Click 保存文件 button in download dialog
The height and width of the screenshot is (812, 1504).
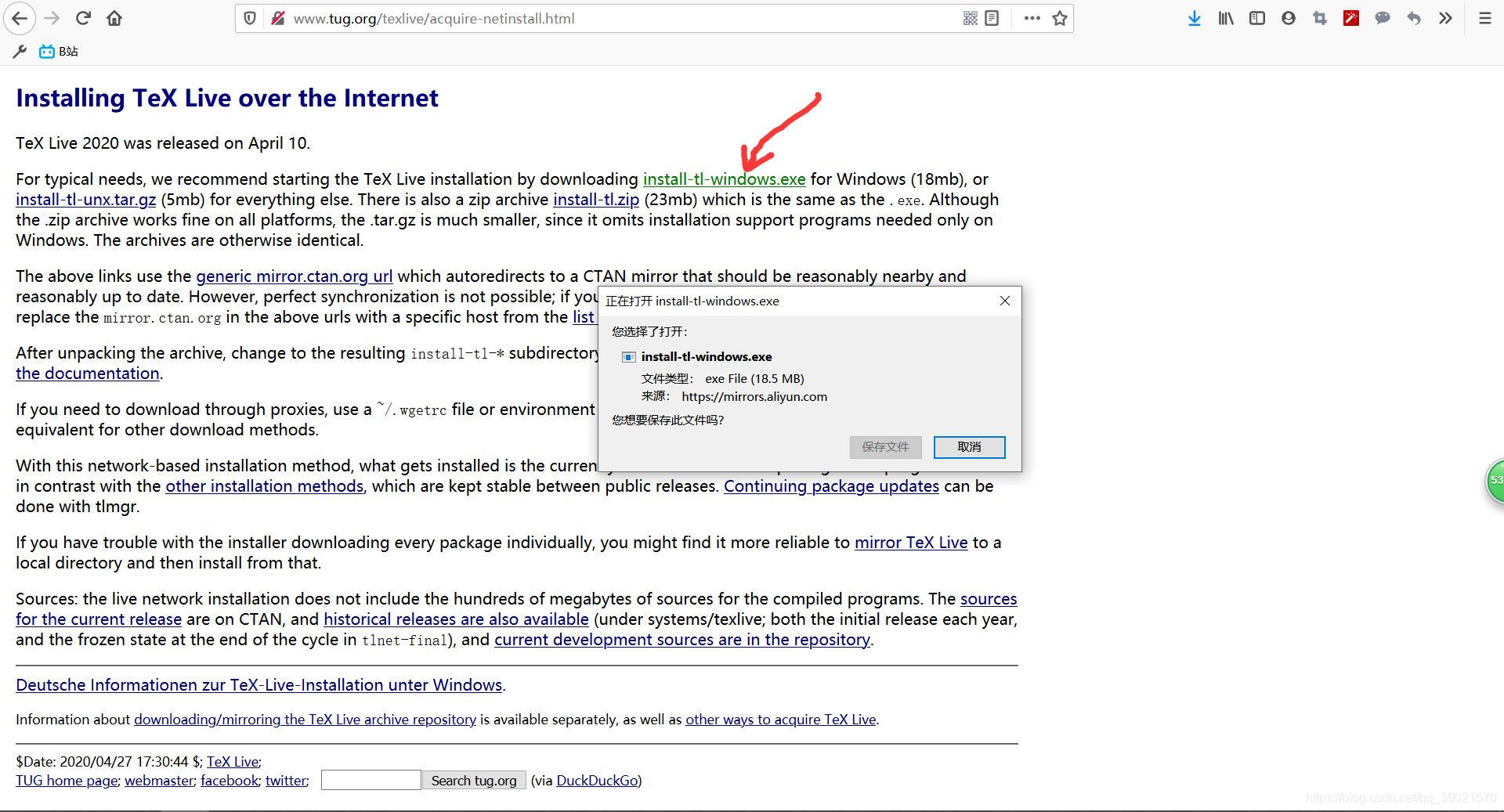click(885, 447)
